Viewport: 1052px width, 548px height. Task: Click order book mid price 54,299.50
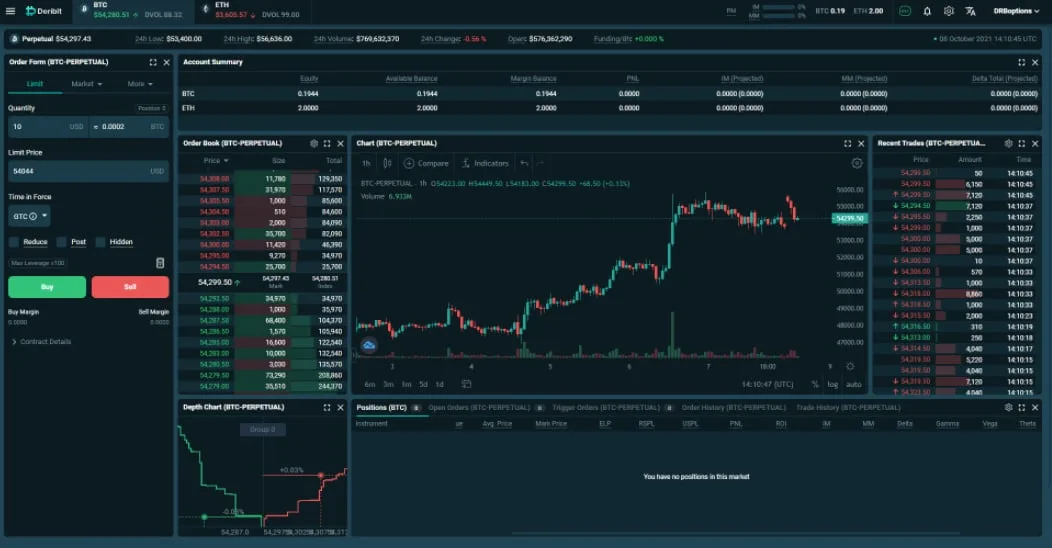[215, 282]
